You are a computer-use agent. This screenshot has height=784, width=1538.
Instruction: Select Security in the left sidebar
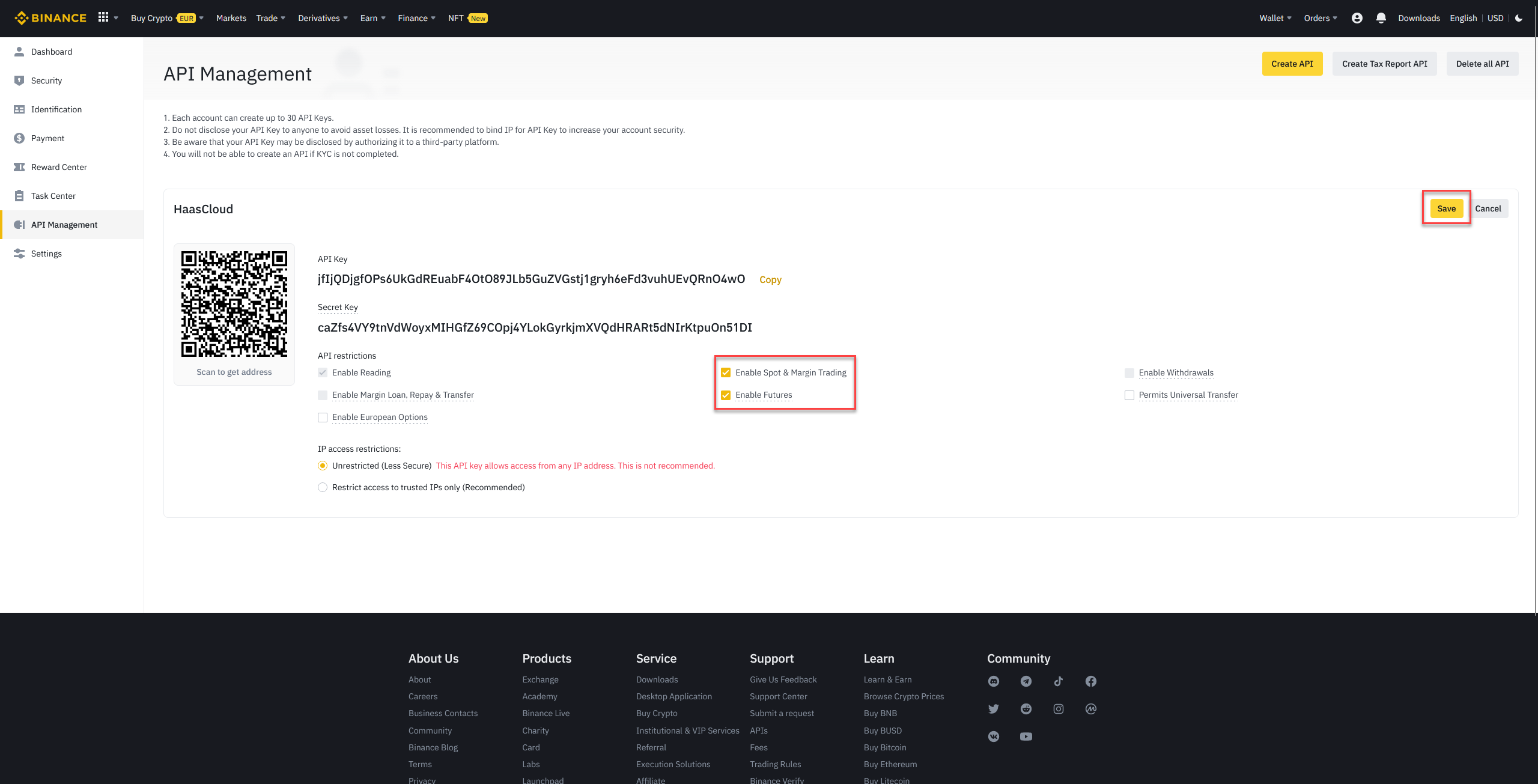pos(46,80)
